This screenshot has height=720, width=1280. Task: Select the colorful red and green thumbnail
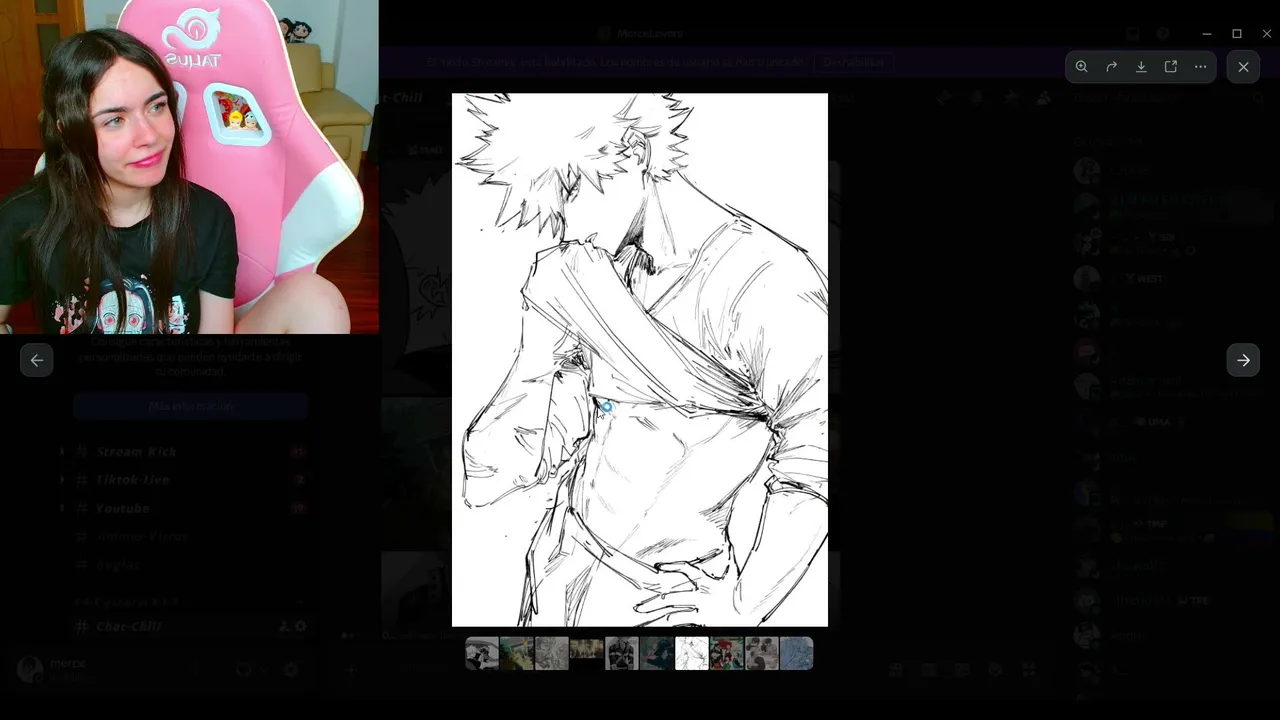tap(727, 653)
